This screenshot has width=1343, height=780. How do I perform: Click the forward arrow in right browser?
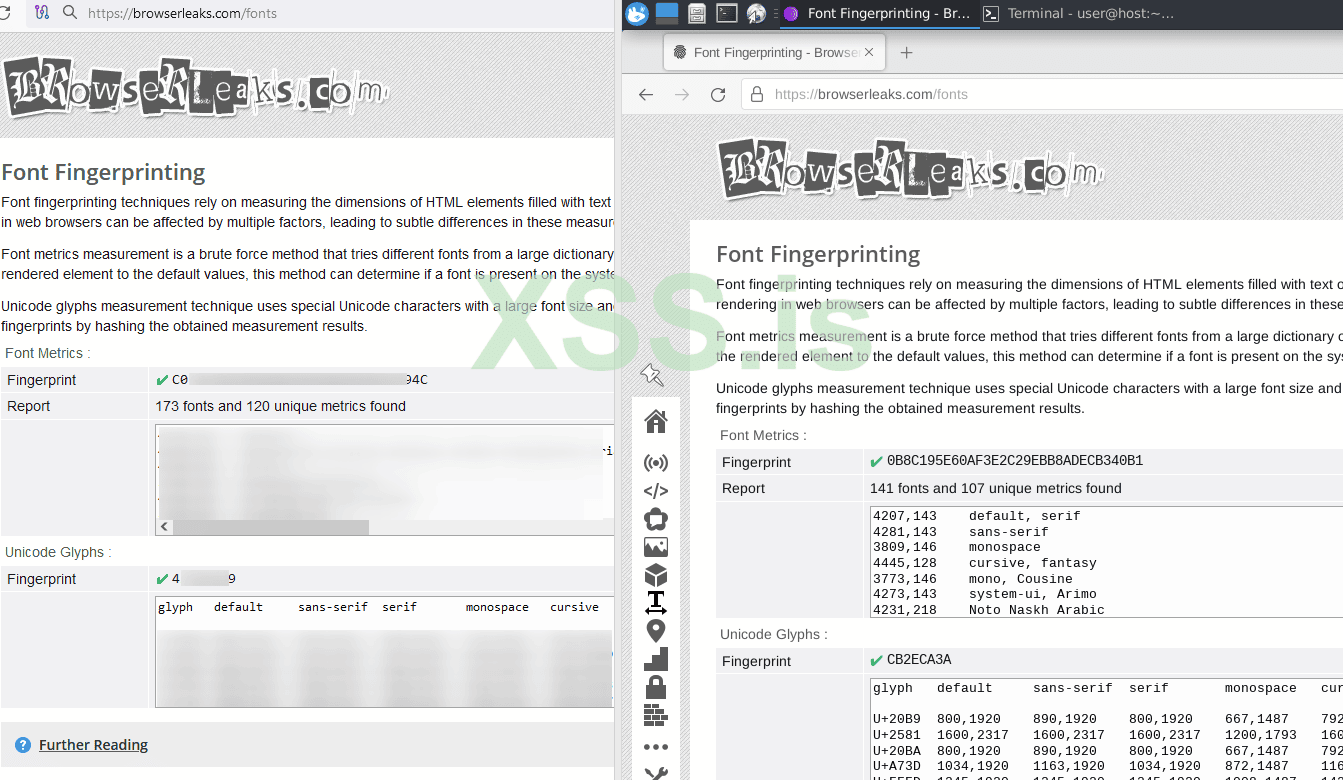(x=682, y=94)
